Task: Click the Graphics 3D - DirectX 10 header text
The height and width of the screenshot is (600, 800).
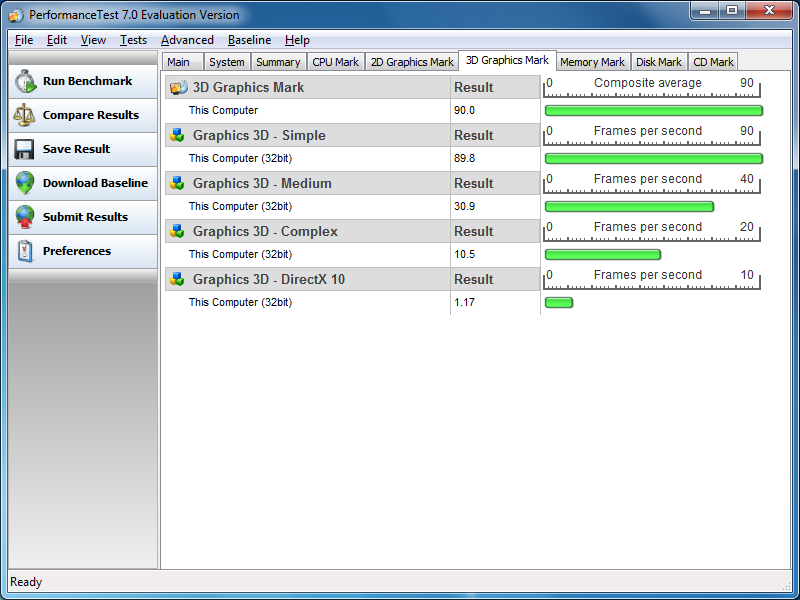Action: 269,280
